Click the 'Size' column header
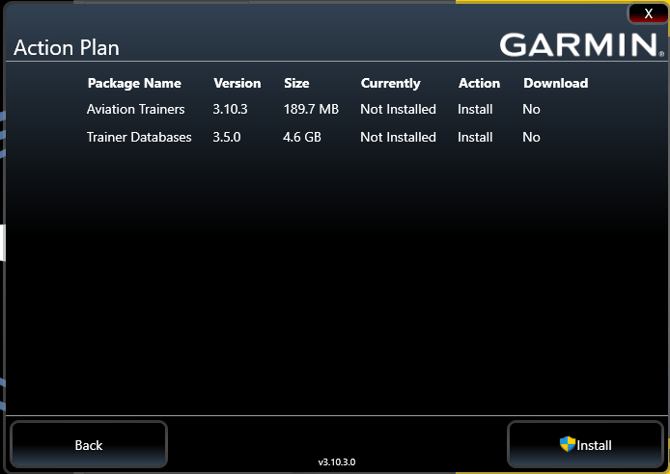The width and height of the screenshot is (670, 474). coord(297,83)
